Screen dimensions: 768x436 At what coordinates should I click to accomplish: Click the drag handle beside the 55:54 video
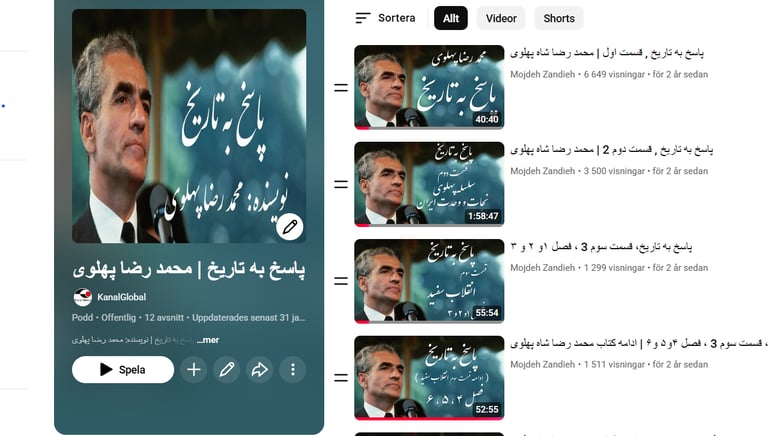[341, 281]
